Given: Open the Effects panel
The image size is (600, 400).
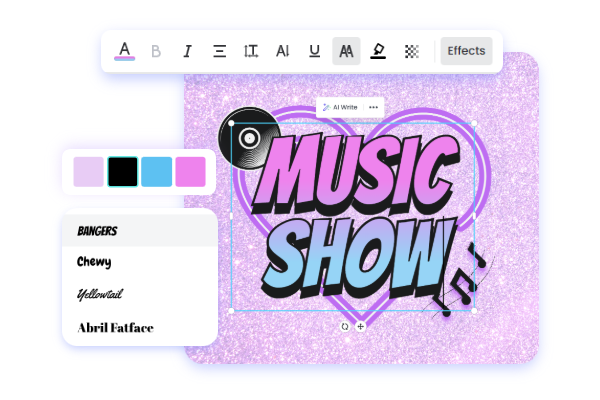Looking at the screenshot, I should click(x=466, y=51).
